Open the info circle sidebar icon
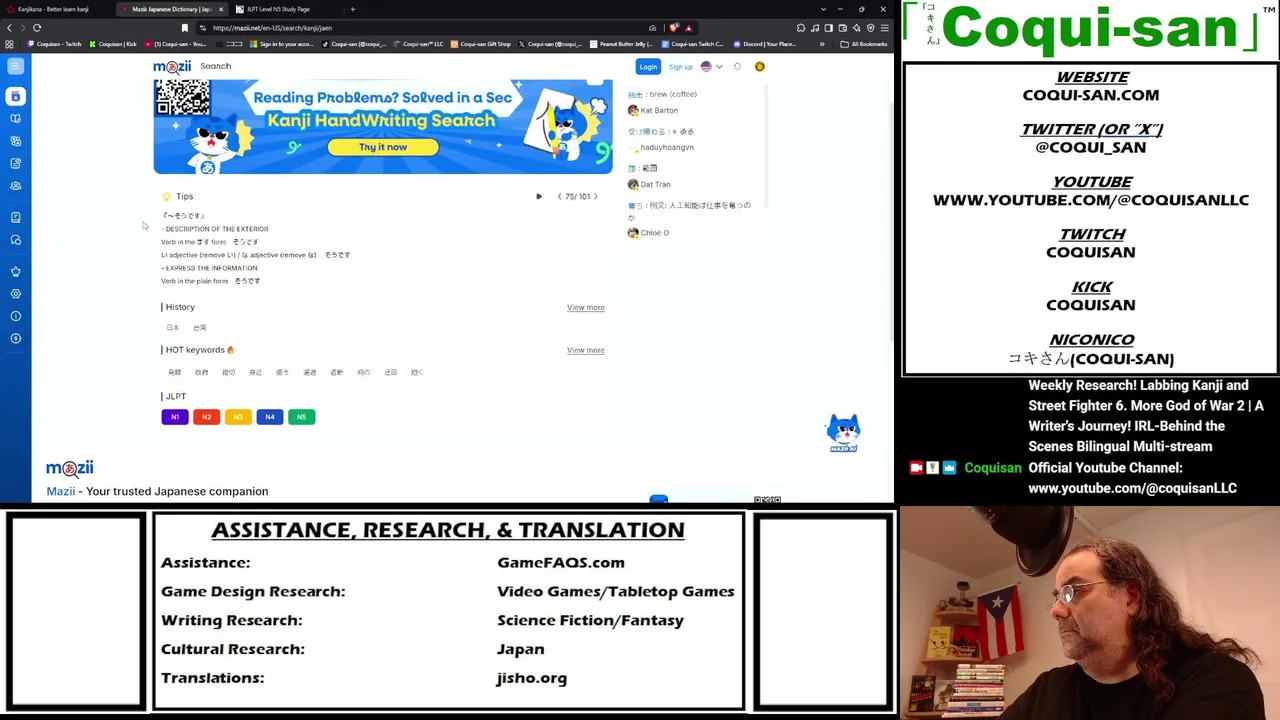 [x=15, y=316]
